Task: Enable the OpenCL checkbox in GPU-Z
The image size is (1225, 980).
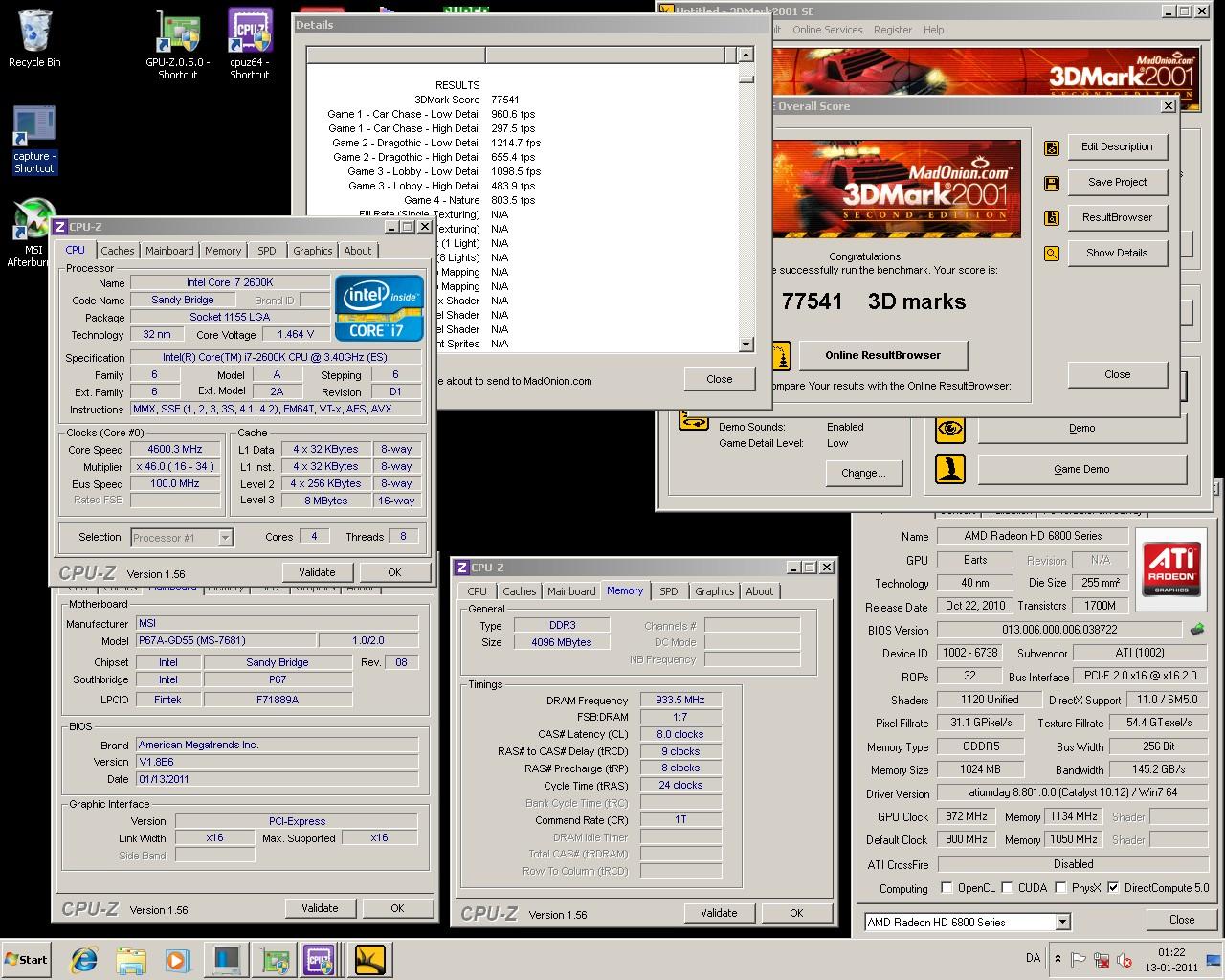Action: coord(947,888)
